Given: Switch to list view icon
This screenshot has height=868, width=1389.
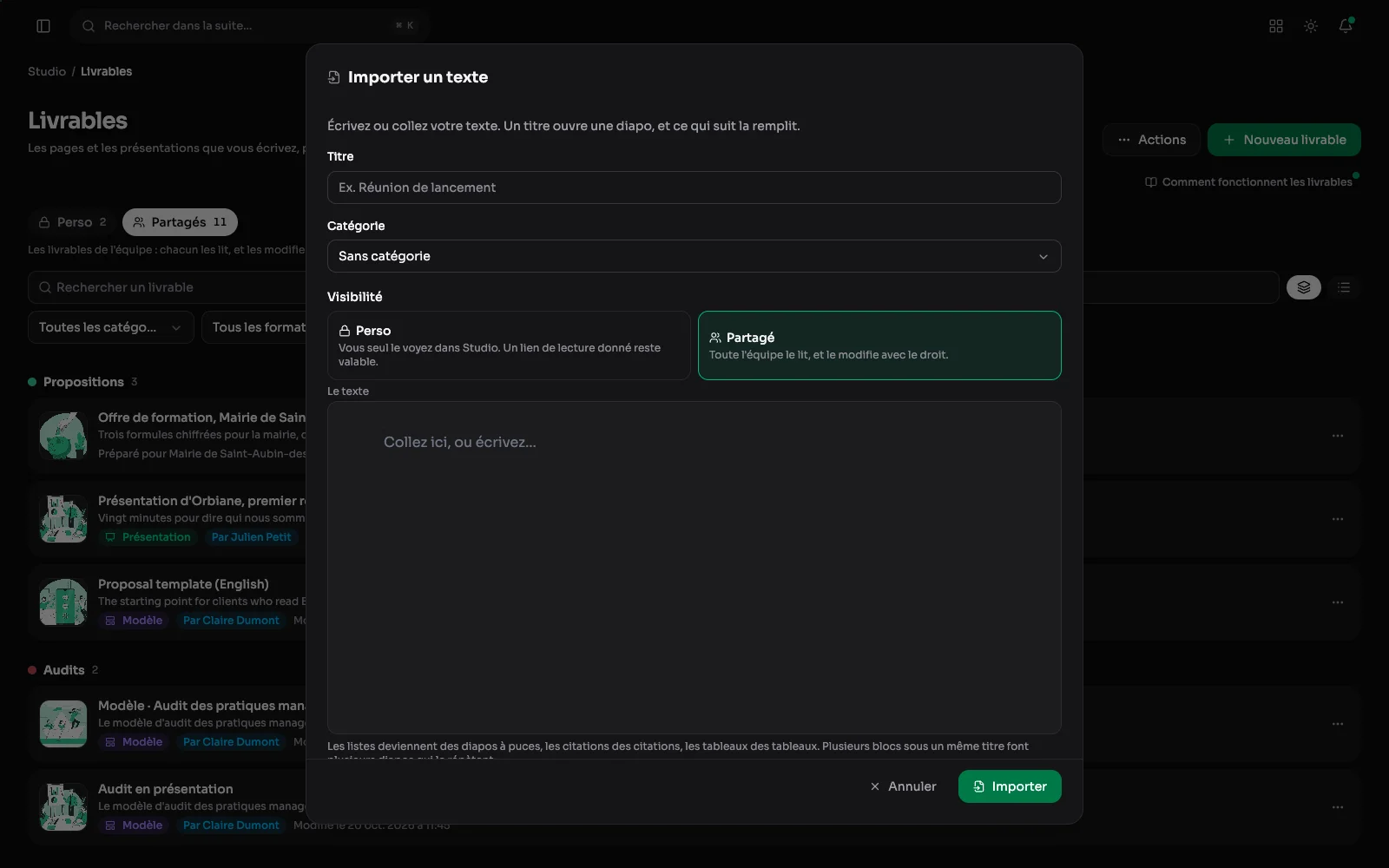Looking at the screenshot, I should [x=1344, y=287].
